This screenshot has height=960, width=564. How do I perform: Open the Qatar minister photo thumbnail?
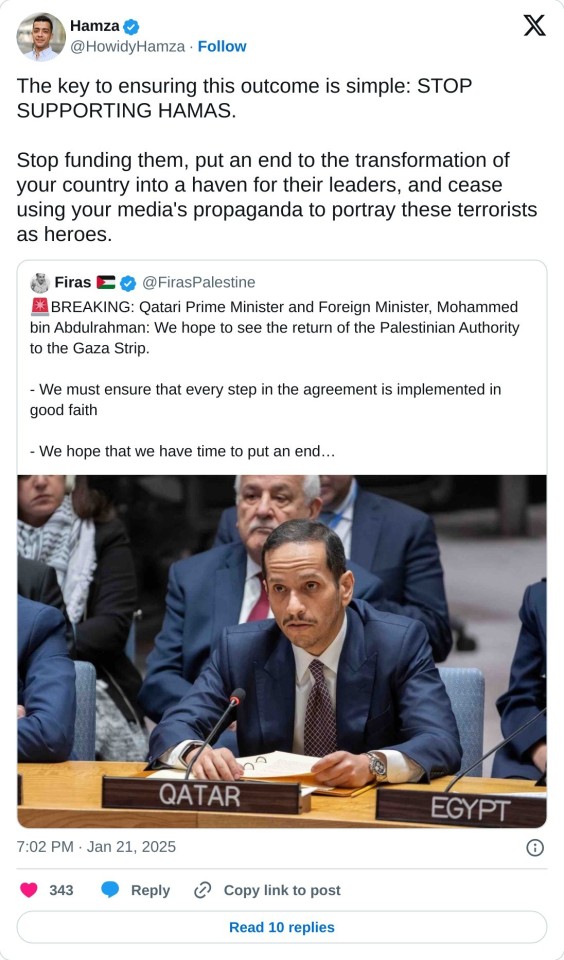282,651
